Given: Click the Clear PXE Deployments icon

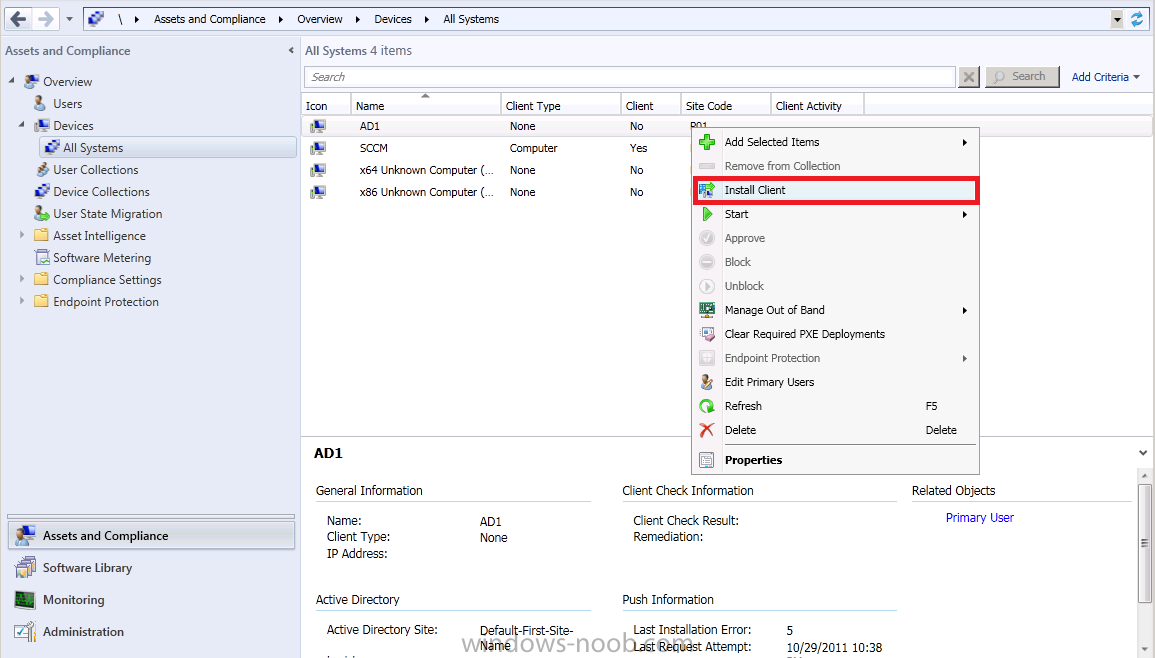Looking at the screenshot, I should coord(706,334).
